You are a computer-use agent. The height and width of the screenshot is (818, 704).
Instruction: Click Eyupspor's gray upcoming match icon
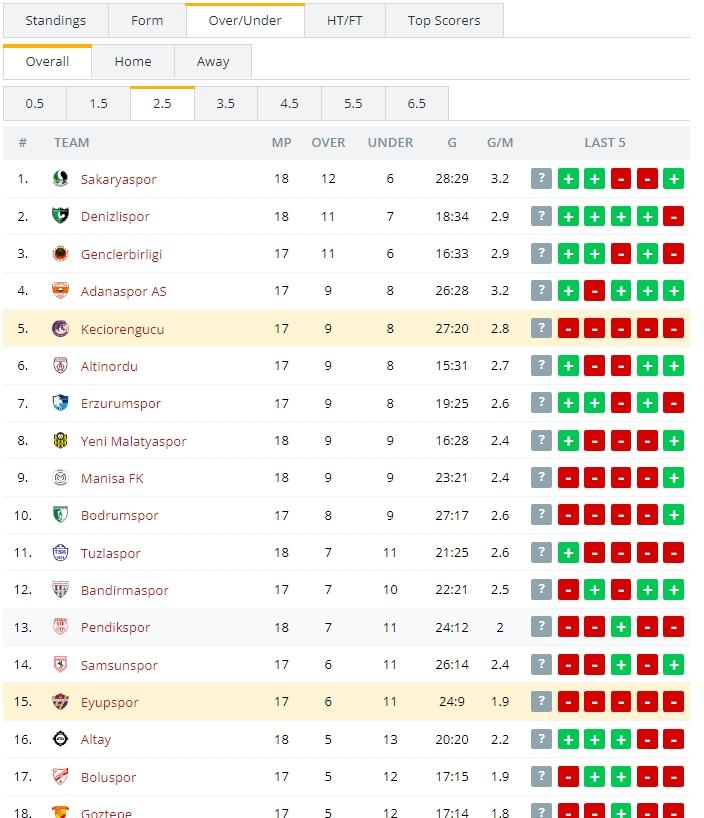(541, 702)
